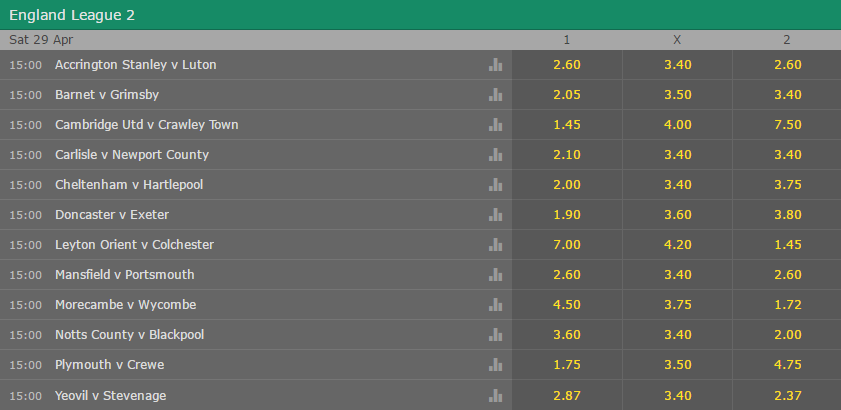This screenshot has height=410, width=841.
Task: Choose Plymouth home win at 1.75
Action: coord(567,365)
